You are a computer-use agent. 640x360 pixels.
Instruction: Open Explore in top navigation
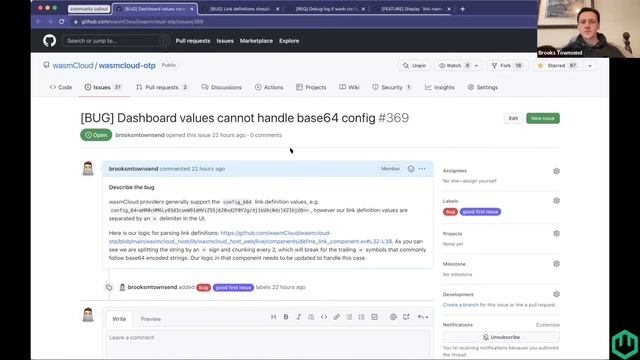pyautogui.click(x=289, y=41)
